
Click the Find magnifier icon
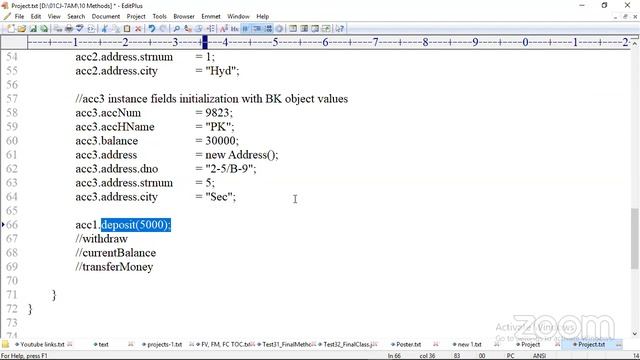pyautogui.click(x=177, y=29)
